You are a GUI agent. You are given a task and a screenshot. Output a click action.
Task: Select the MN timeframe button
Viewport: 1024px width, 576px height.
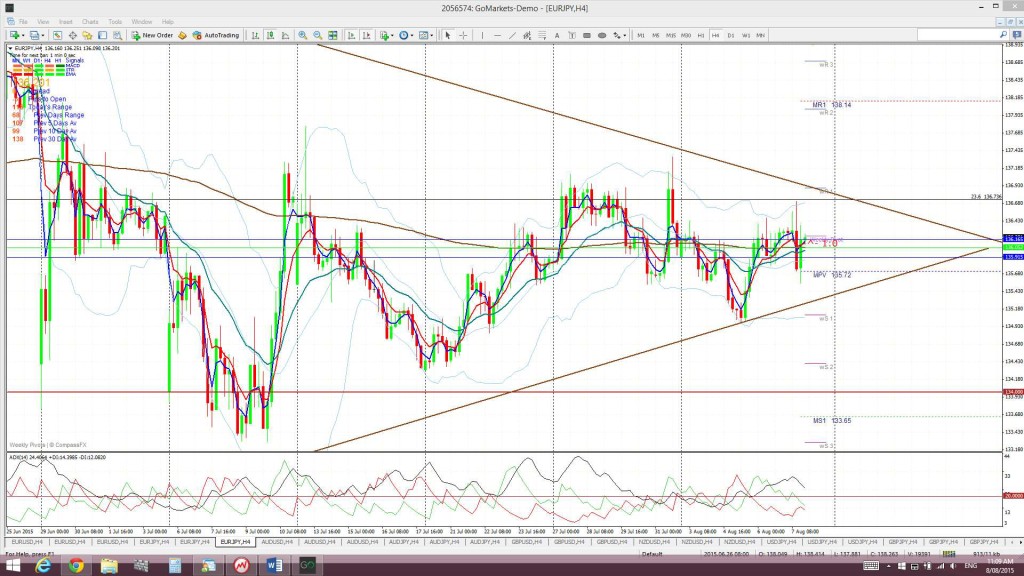[760, 35]
